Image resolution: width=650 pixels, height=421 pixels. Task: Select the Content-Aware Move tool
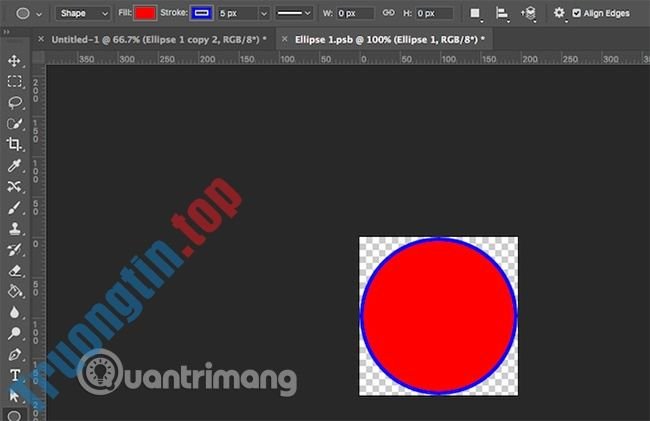[15, 186]
